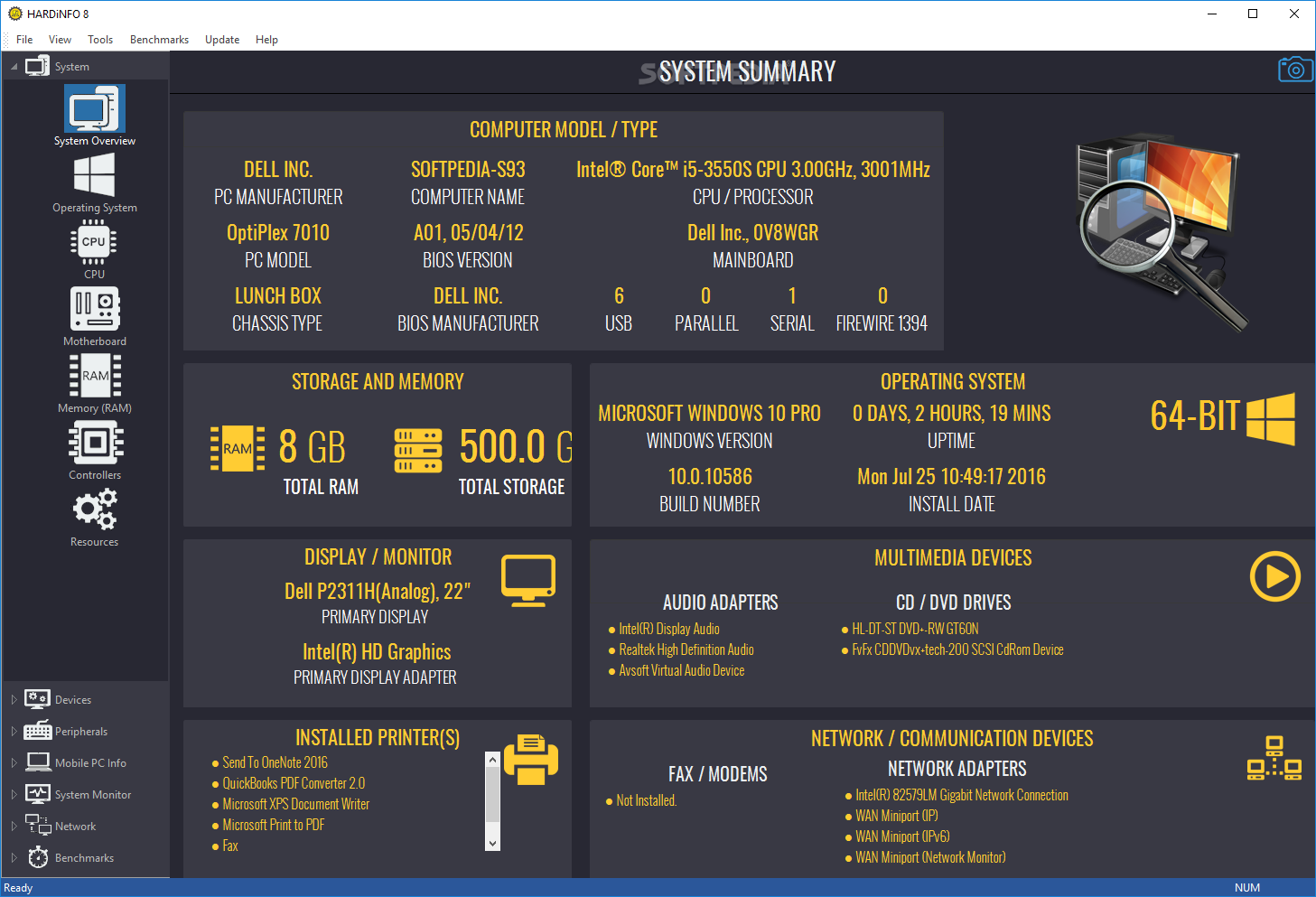Click Intel(R) 82579LM Gigabit Network Connection
The width and height of the screenshot is (1316, 897).
(962, 795)
